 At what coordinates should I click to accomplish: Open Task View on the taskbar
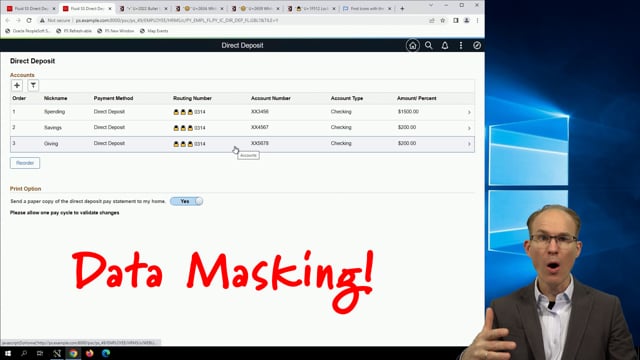40,353
